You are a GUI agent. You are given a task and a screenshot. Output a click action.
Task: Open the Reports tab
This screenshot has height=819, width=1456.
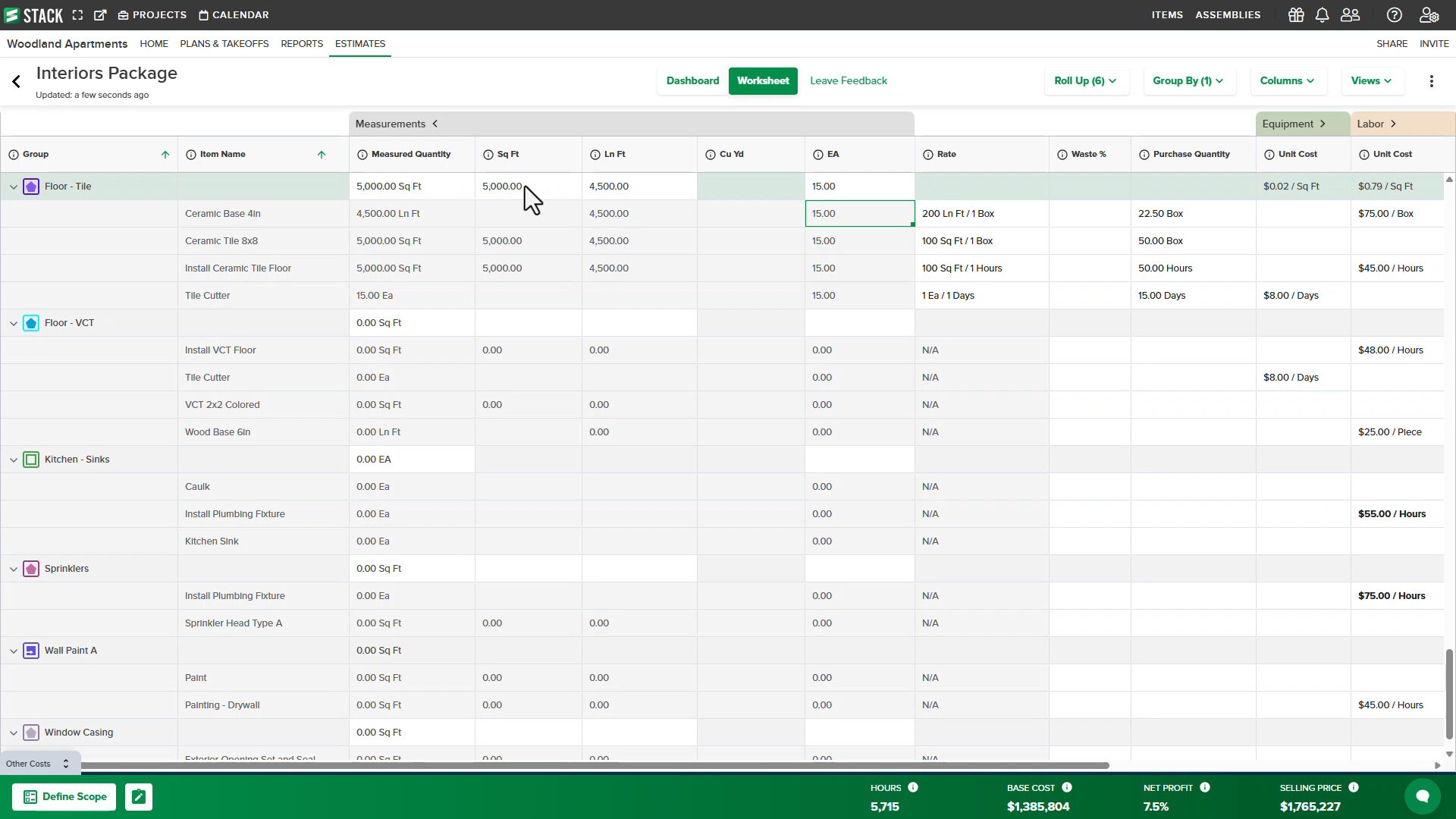tap(302, 44)
